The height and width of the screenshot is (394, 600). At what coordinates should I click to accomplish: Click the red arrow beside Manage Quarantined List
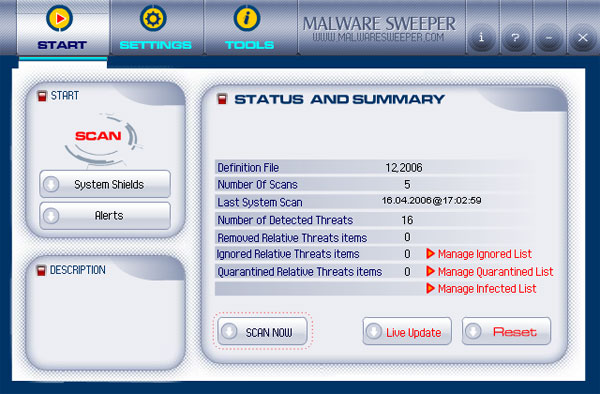[x=430, y=271]
